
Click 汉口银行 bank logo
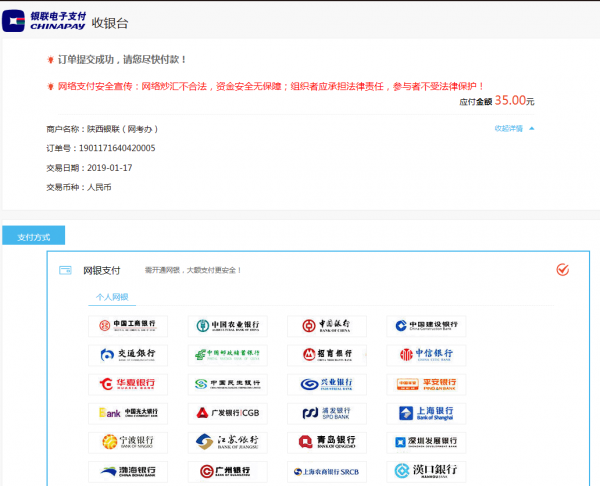(x=426, y=471)
